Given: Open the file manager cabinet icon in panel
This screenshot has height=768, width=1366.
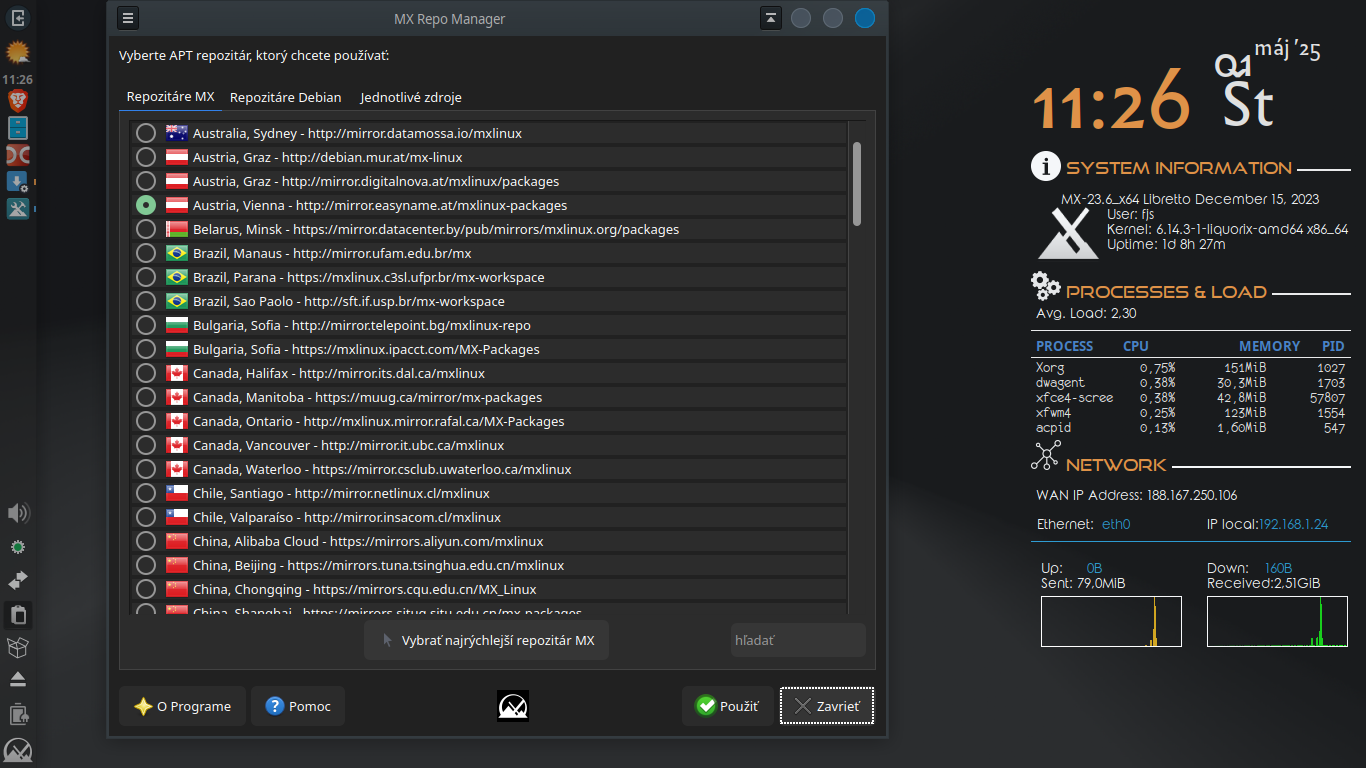Looking at the screenshot, I should [x=18, y=127].
